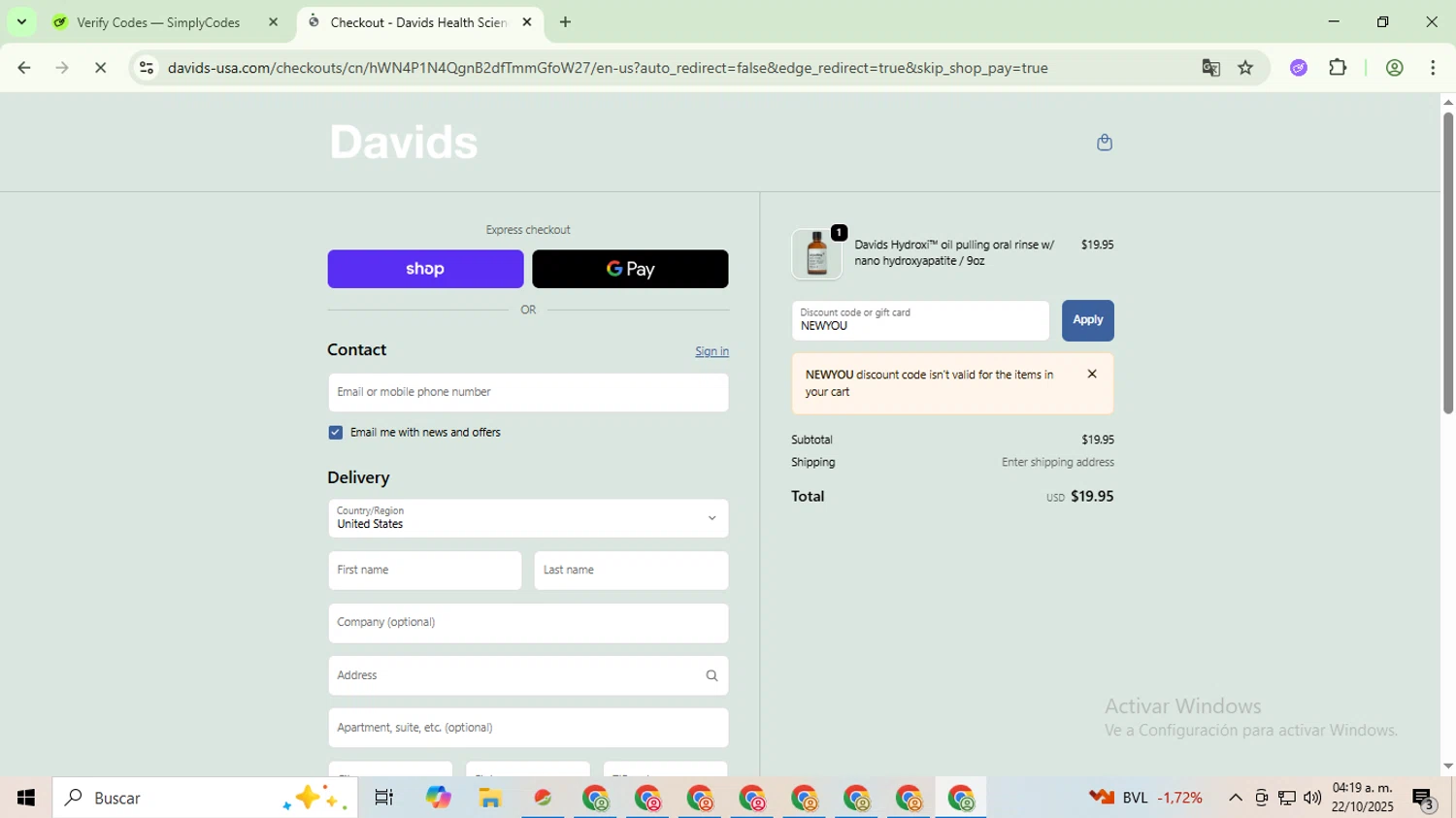Open a new browser tab
This screenshot has height=818, width=1456.
[x=565, y=22]
